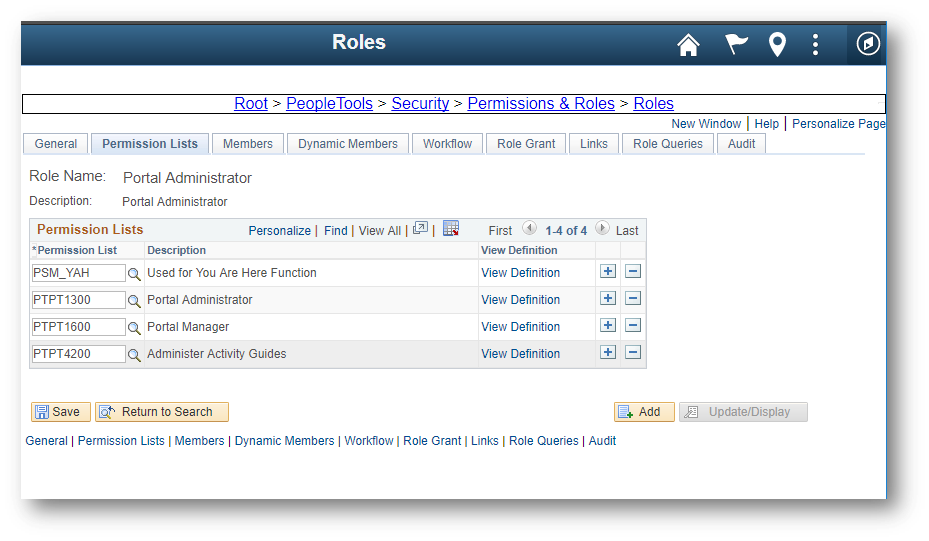Follow the Root breadcrumb link
This screenshot has height=541, width=929.
(251, 104)
